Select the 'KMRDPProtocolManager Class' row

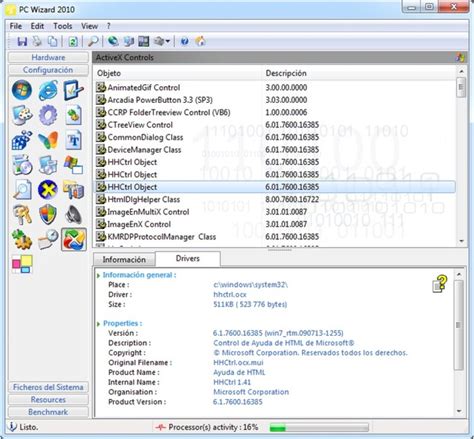click(x=275, y=237)
